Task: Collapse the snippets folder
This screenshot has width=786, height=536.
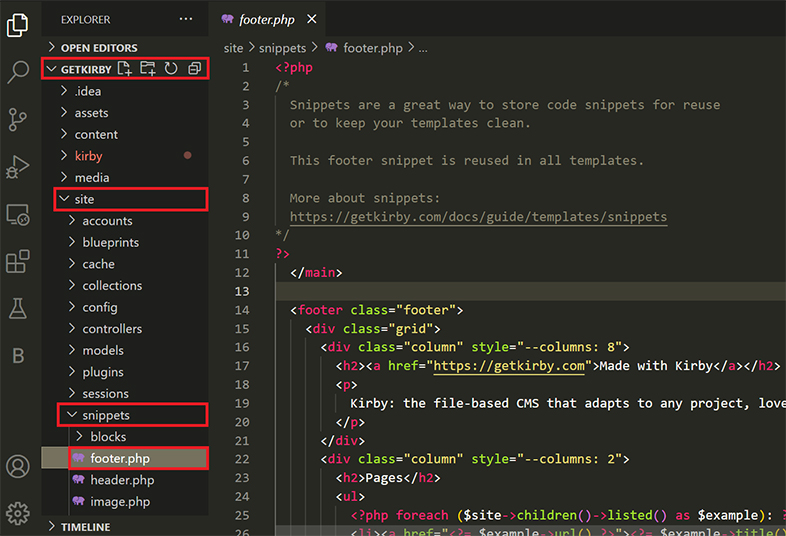Action: pos(125,415)
